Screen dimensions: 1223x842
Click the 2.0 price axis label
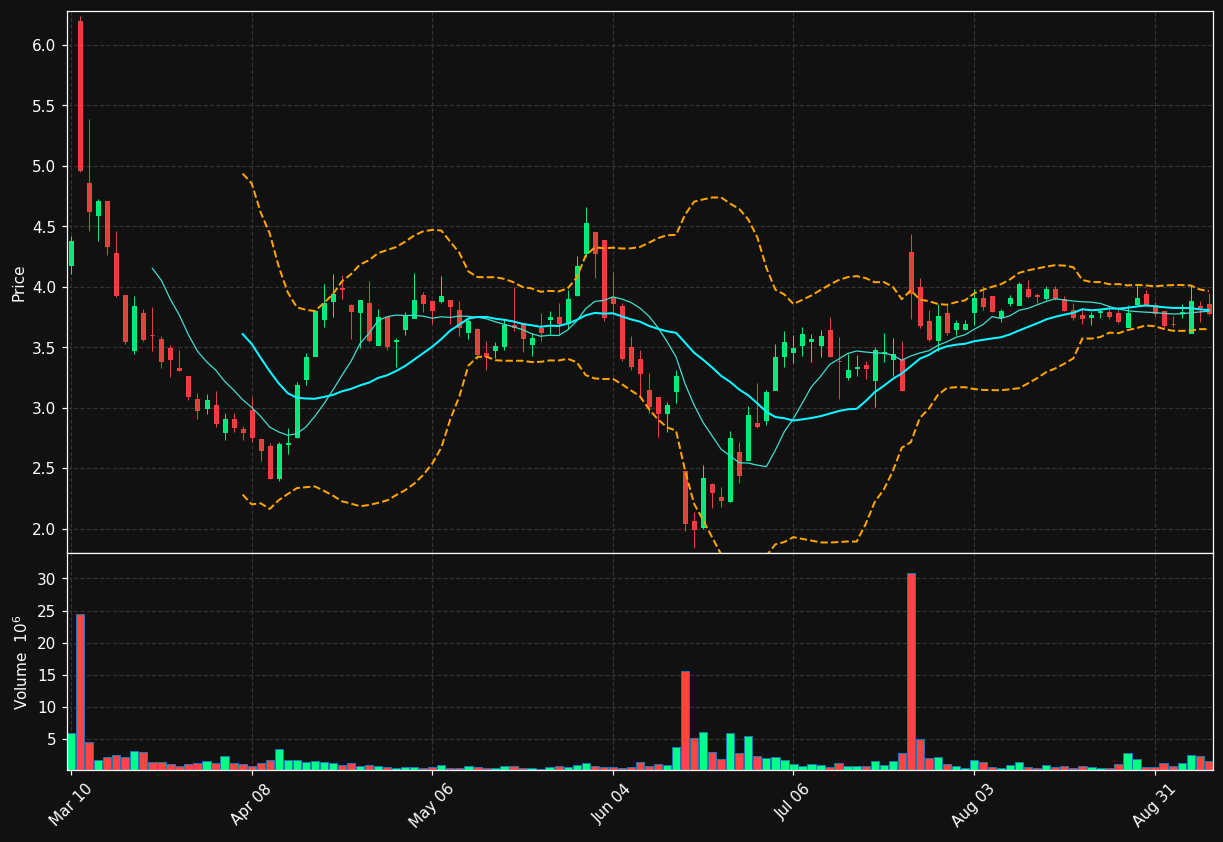click(43, 529)
